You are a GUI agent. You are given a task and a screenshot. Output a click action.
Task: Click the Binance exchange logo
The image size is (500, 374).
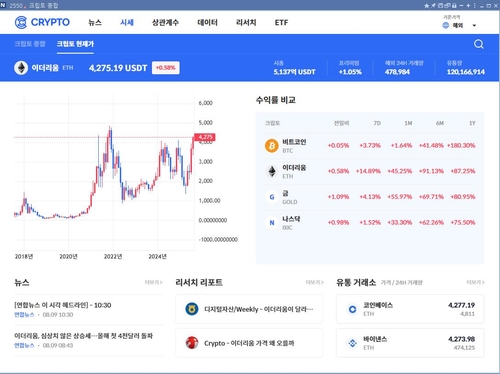[x=352, y=343]
